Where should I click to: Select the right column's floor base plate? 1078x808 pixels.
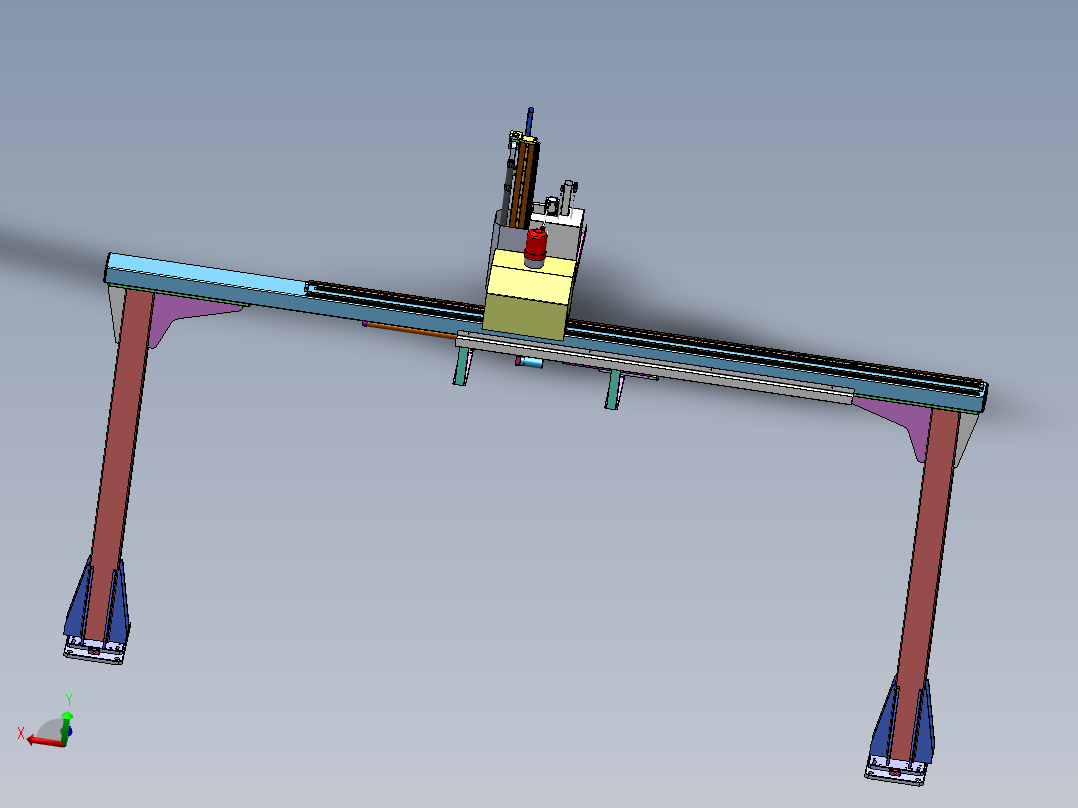(x=895, y=772)
